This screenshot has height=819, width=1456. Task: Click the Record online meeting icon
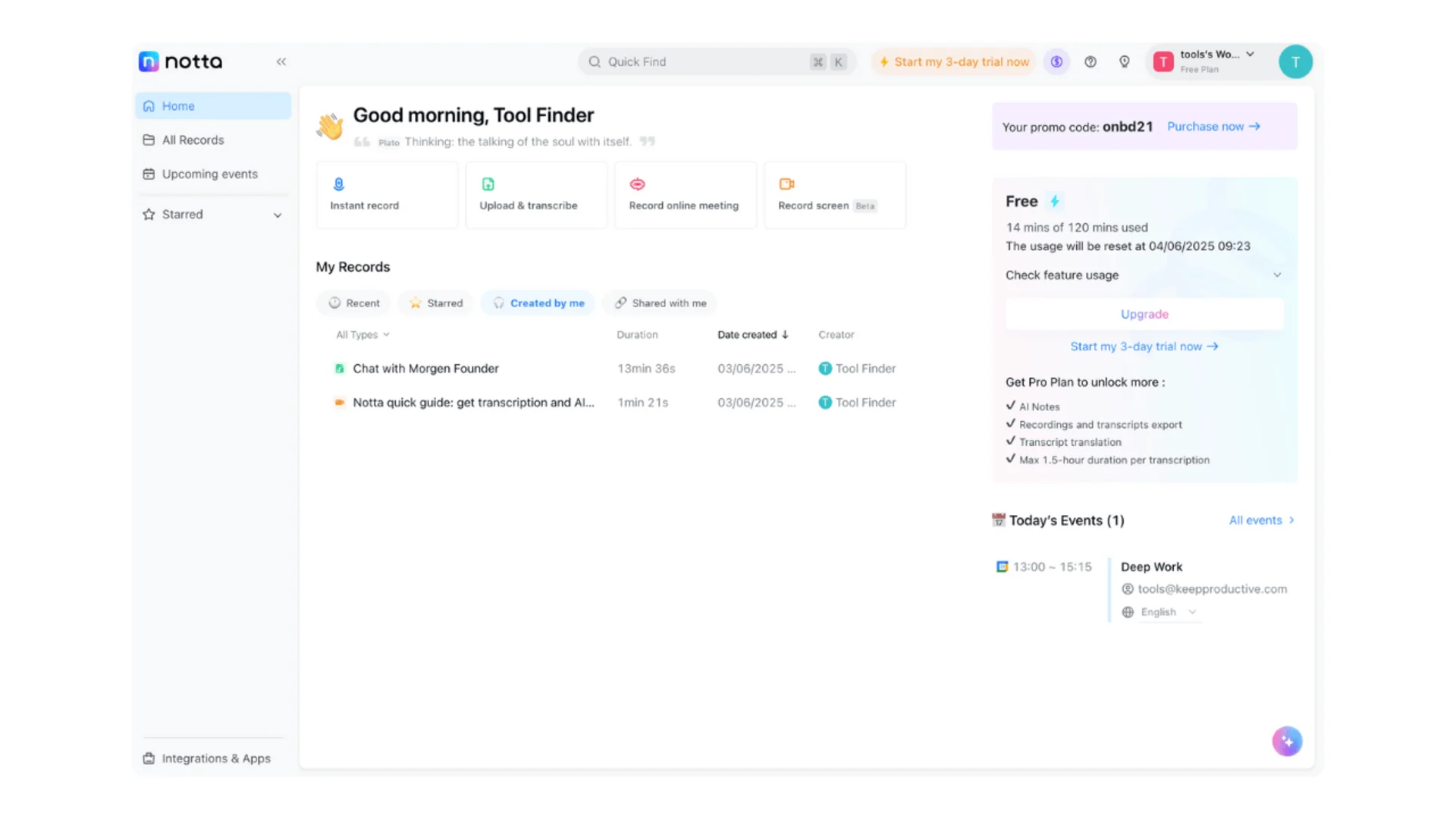[638, 184]
